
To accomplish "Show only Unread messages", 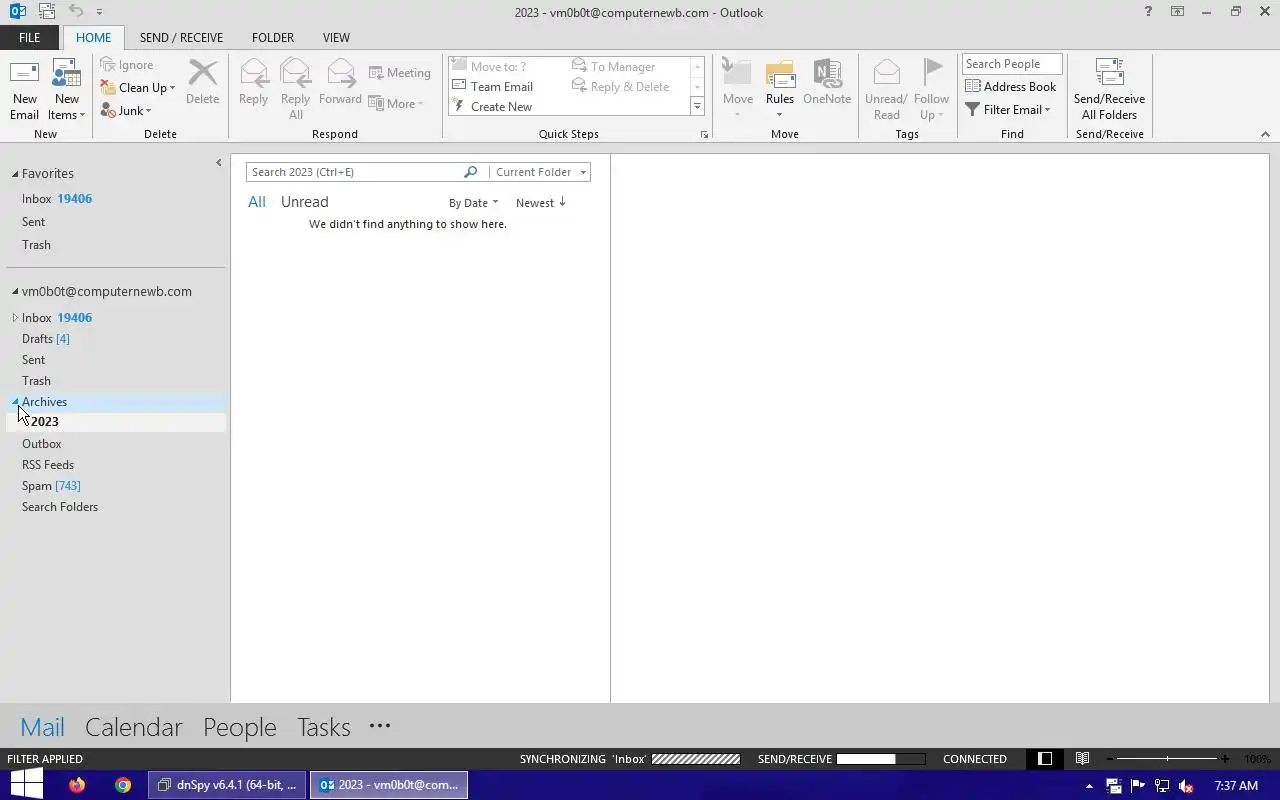I will click(304, 202).
